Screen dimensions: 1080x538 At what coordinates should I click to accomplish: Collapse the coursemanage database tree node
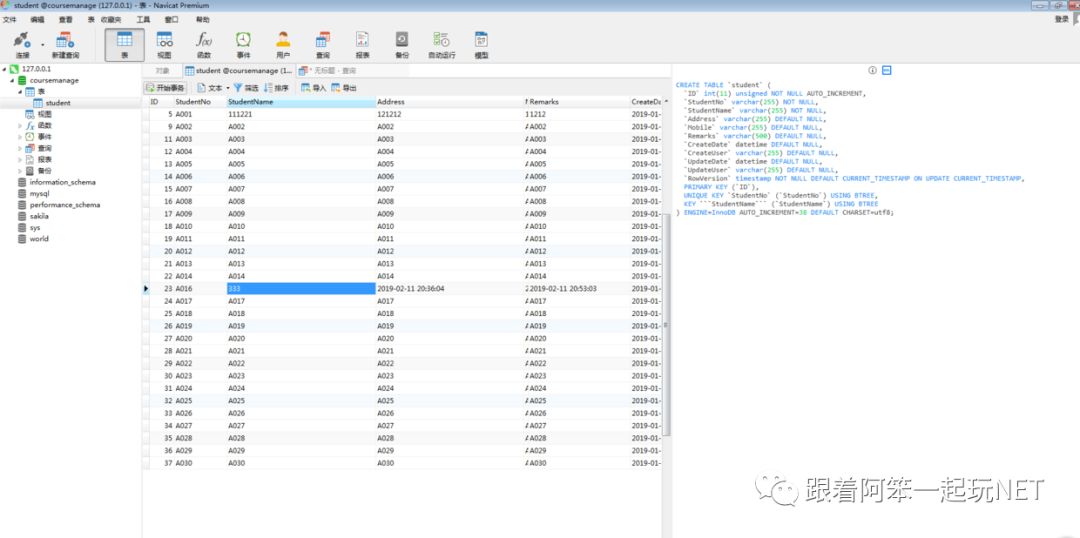13,80
